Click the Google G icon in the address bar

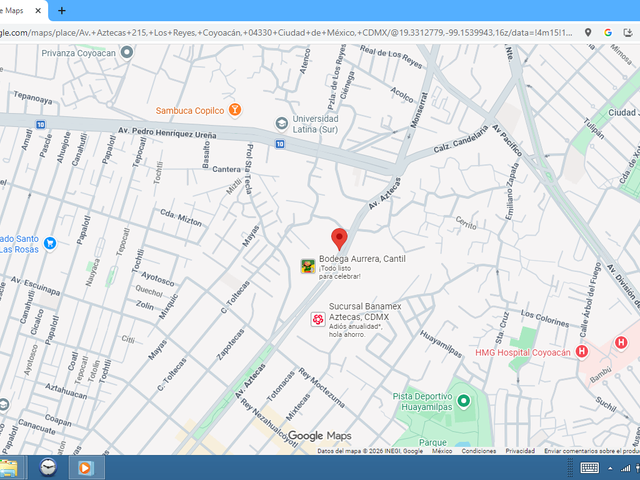click(608, 33)
